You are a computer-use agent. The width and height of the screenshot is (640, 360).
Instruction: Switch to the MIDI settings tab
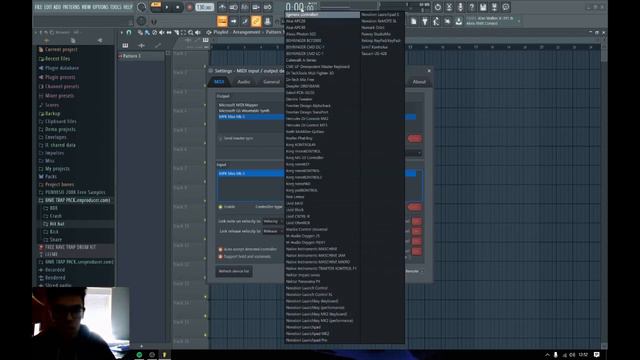coord(219,82)
